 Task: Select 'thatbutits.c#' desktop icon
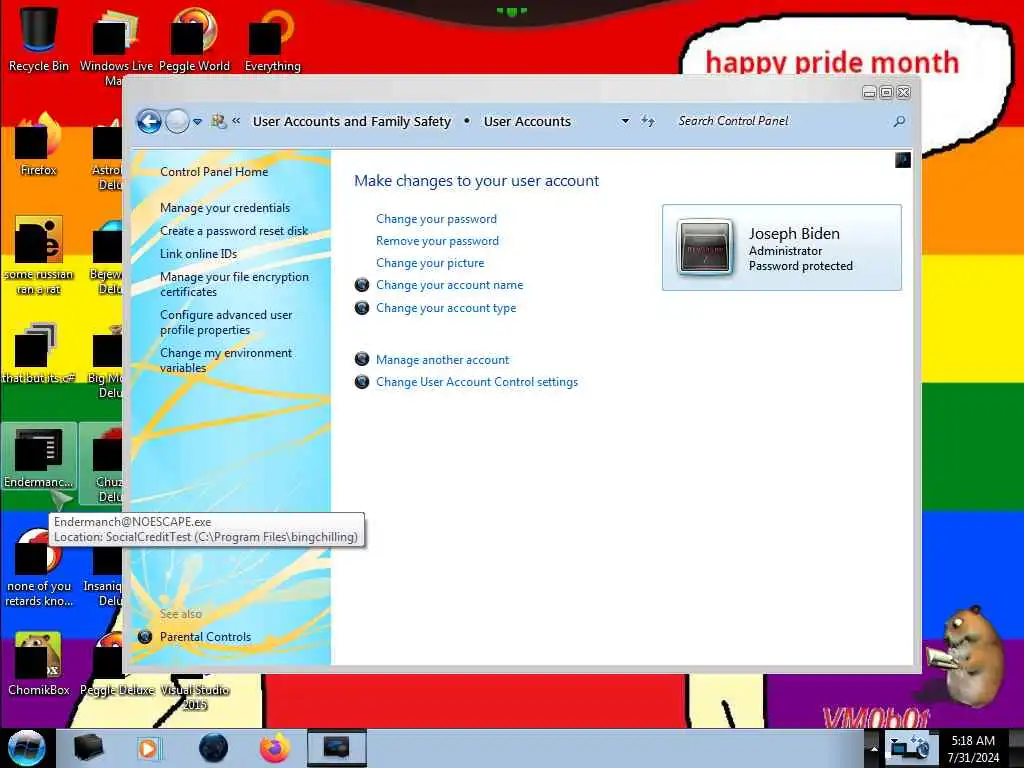39,353
